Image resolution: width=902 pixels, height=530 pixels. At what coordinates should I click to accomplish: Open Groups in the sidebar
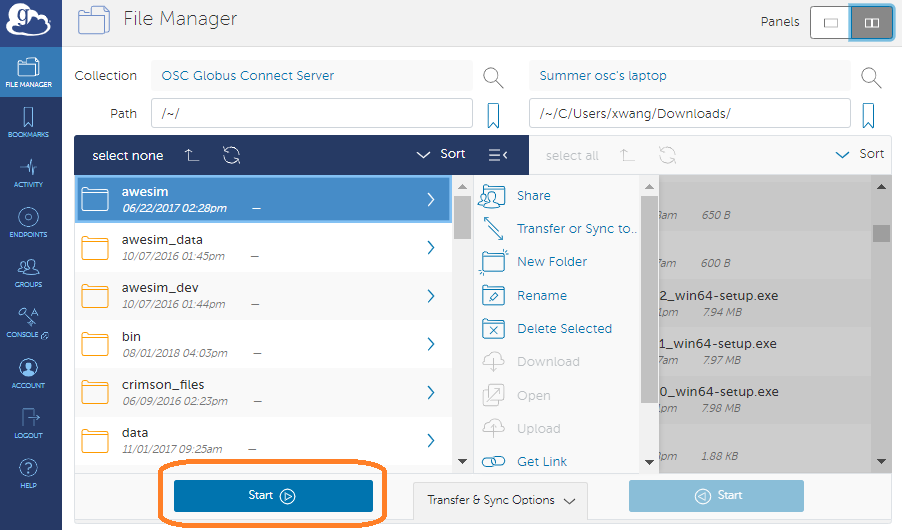coord(28,273)
